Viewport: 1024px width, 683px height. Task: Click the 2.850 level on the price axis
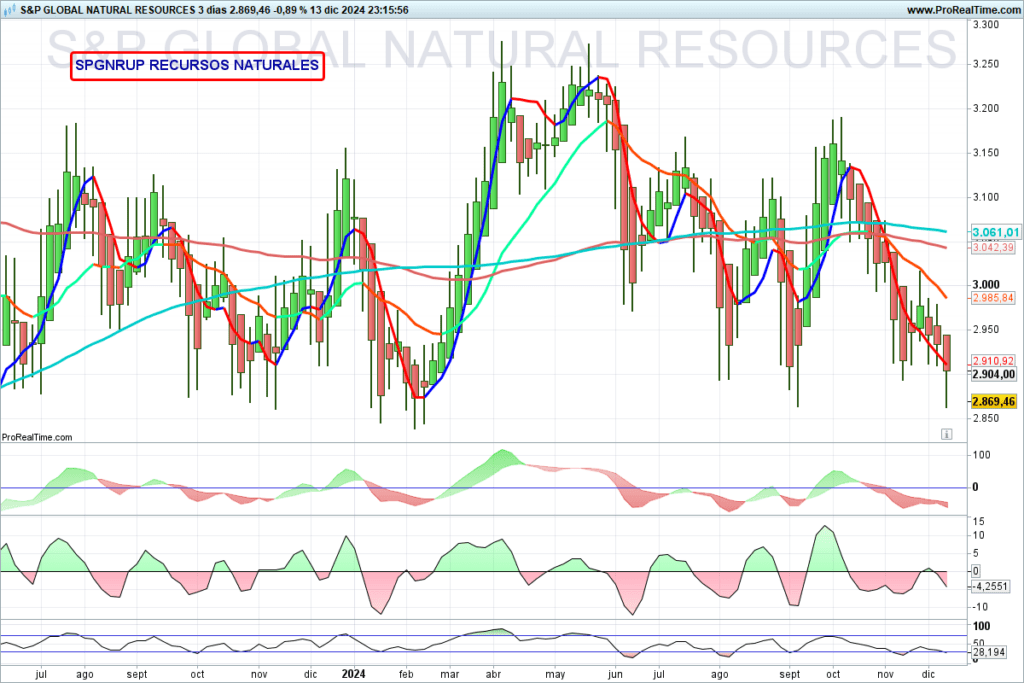(986, 418)
